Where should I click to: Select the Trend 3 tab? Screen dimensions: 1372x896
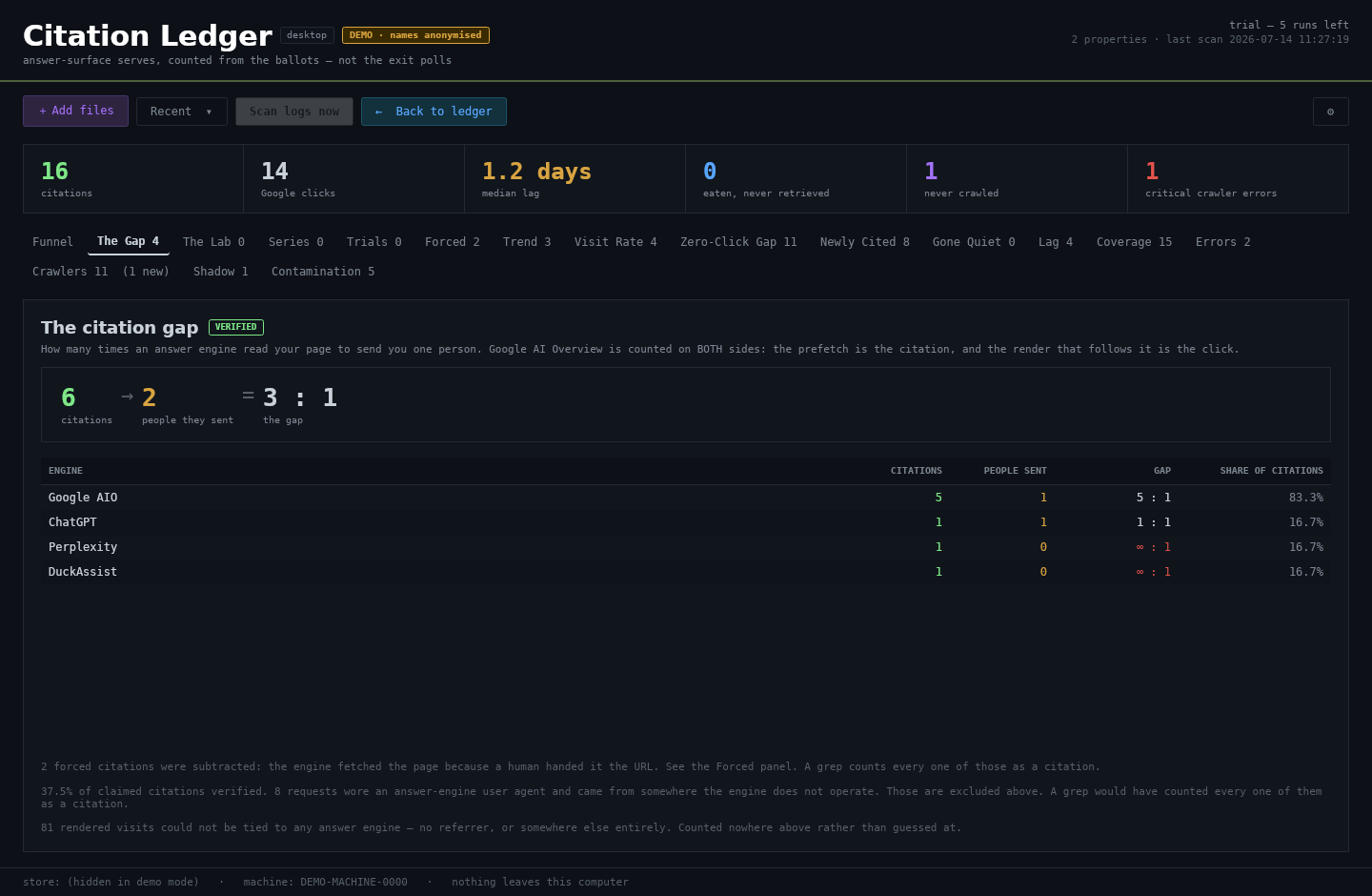click(527, 242)
